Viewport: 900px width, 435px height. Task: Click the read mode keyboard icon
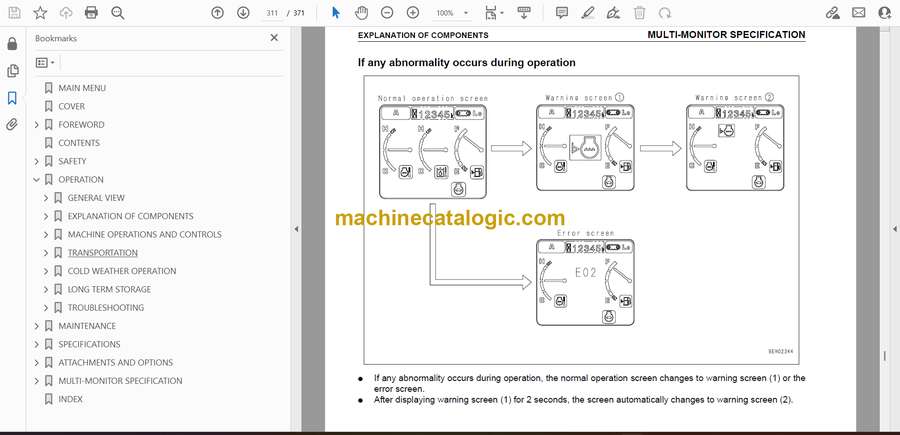pyautogui.click(x=523, y=13)
